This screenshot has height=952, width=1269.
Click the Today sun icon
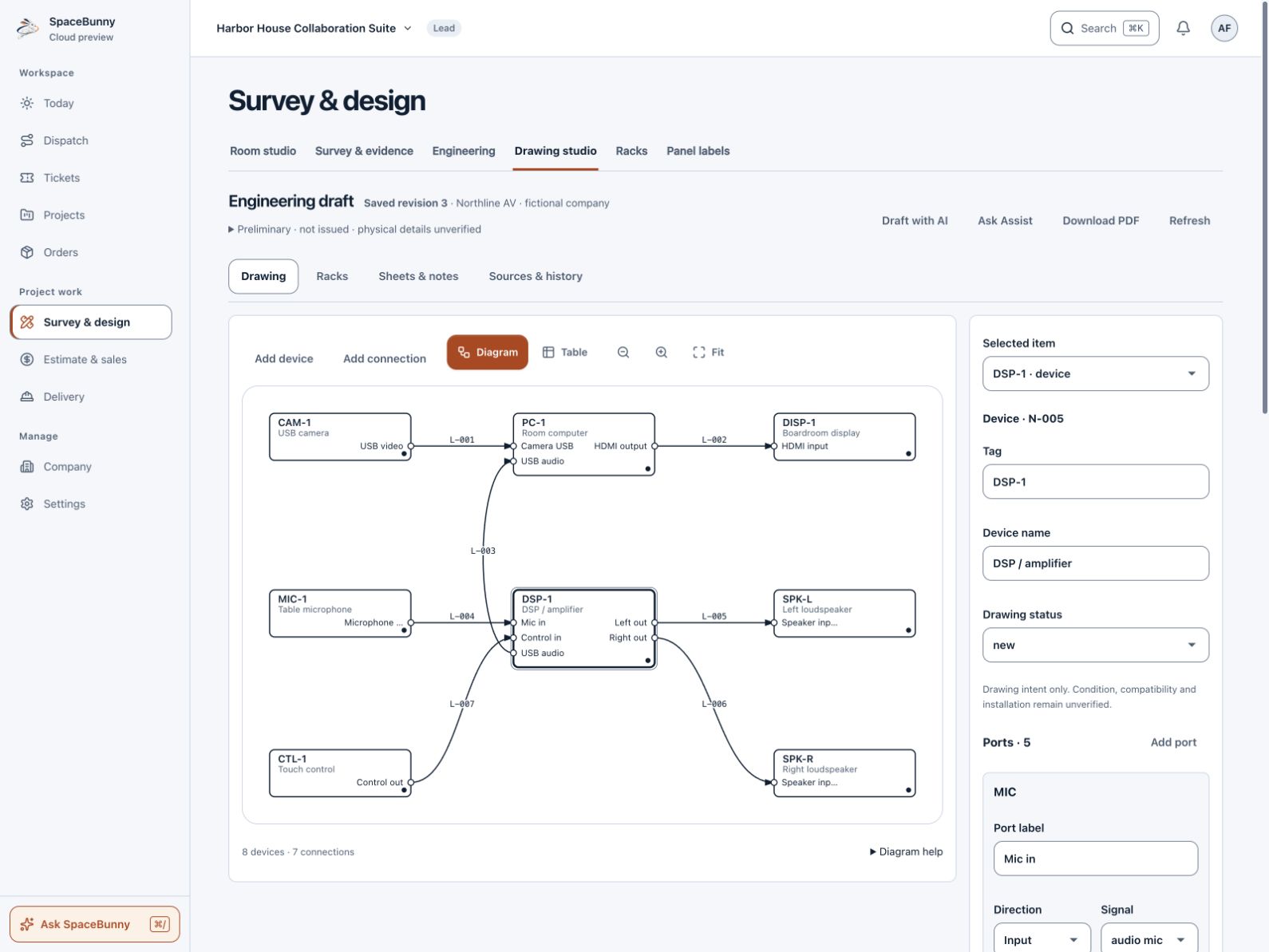tap(27, 103)
